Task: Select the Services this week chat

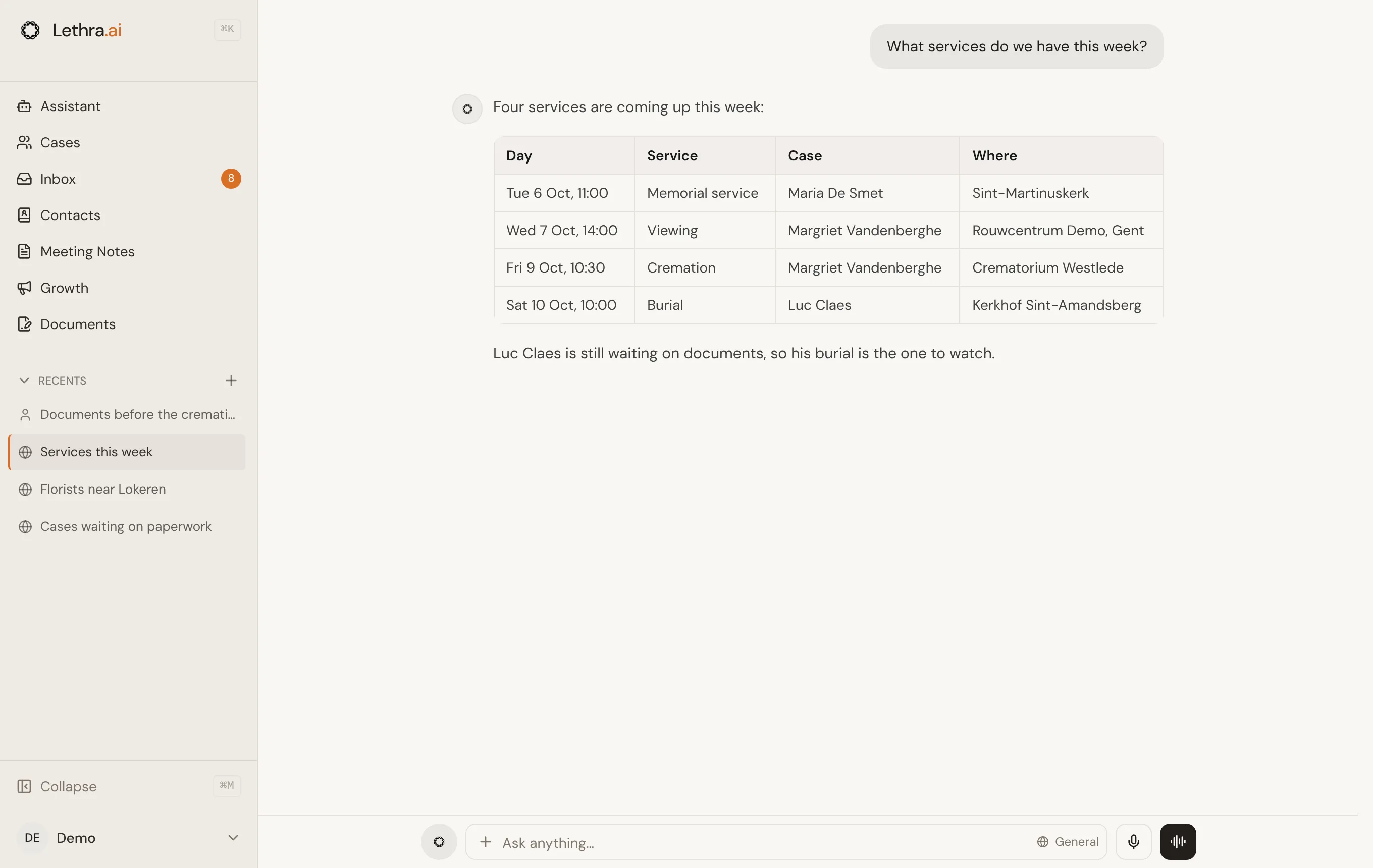Action: click(127, 451)
